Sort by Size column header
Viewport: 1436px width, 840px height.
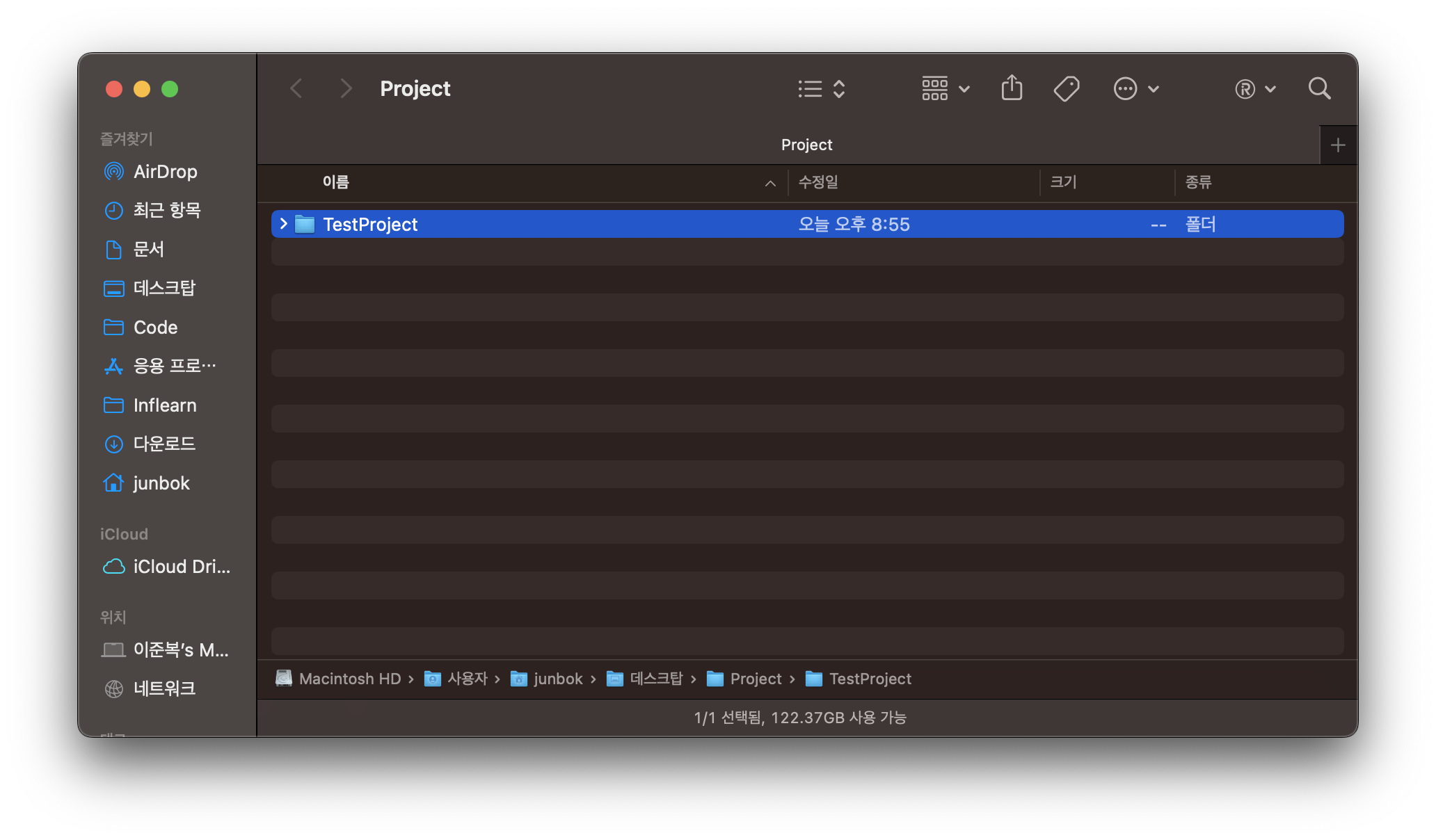pos(1063,182)
